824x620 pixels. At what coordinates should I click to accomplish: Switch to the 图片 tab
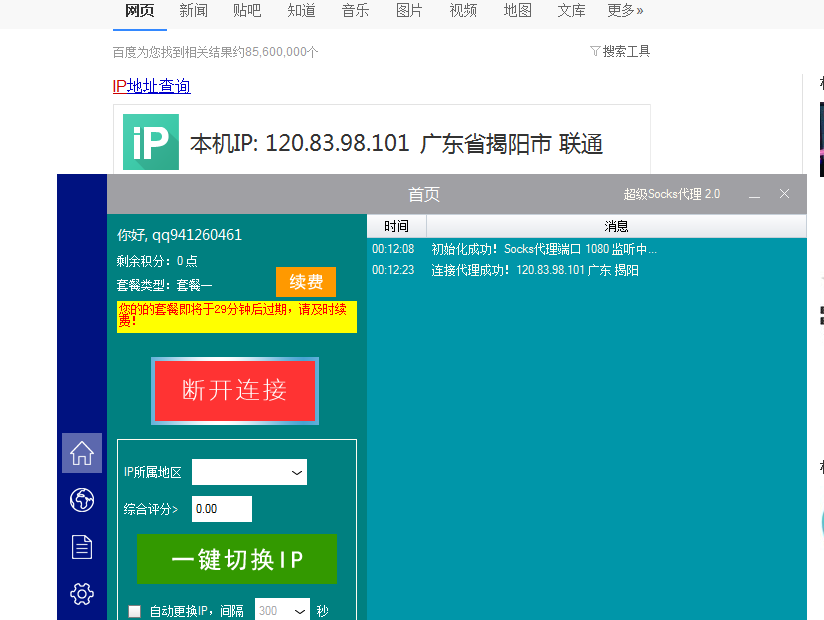click(x=409, y=11)
